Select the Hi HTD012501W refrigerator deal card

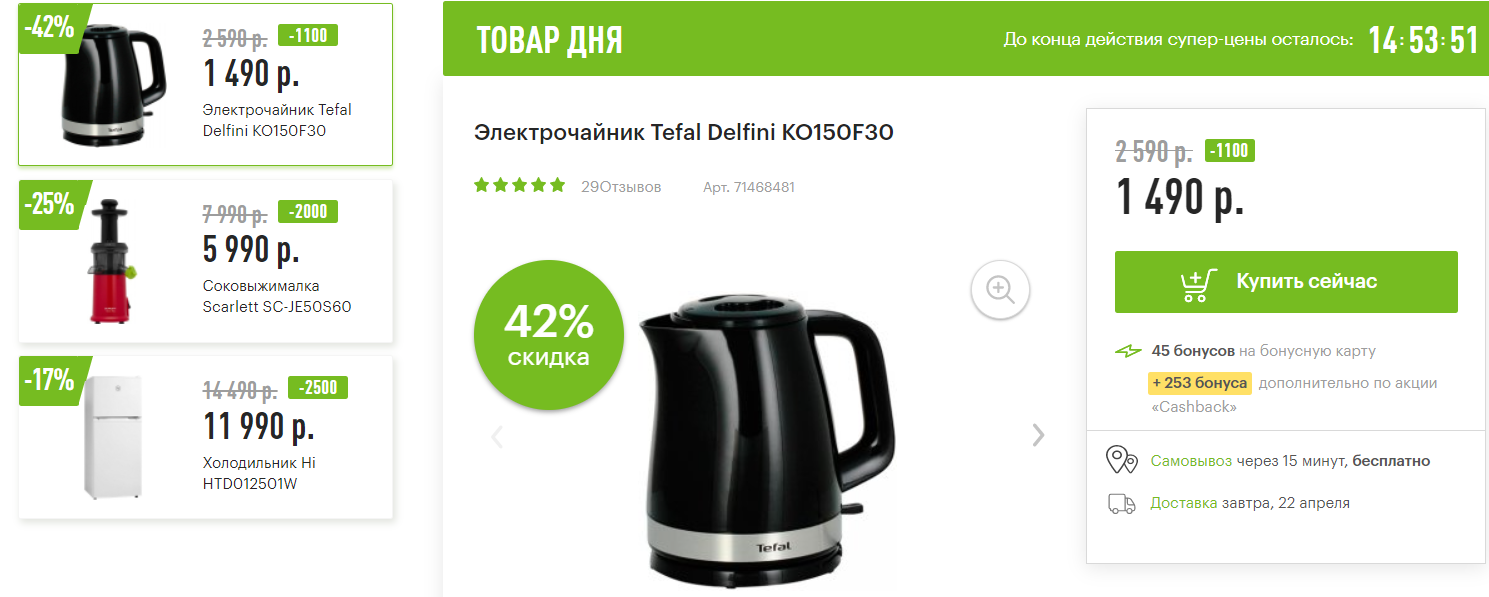(206, 437)
